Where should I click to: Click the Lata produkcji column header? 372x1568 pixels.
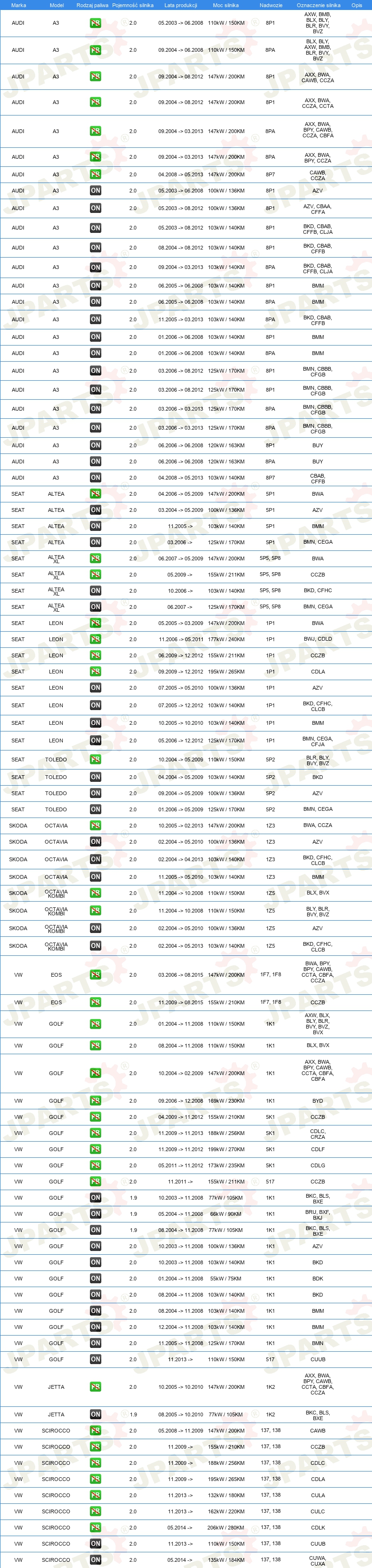tap(181, 5)
